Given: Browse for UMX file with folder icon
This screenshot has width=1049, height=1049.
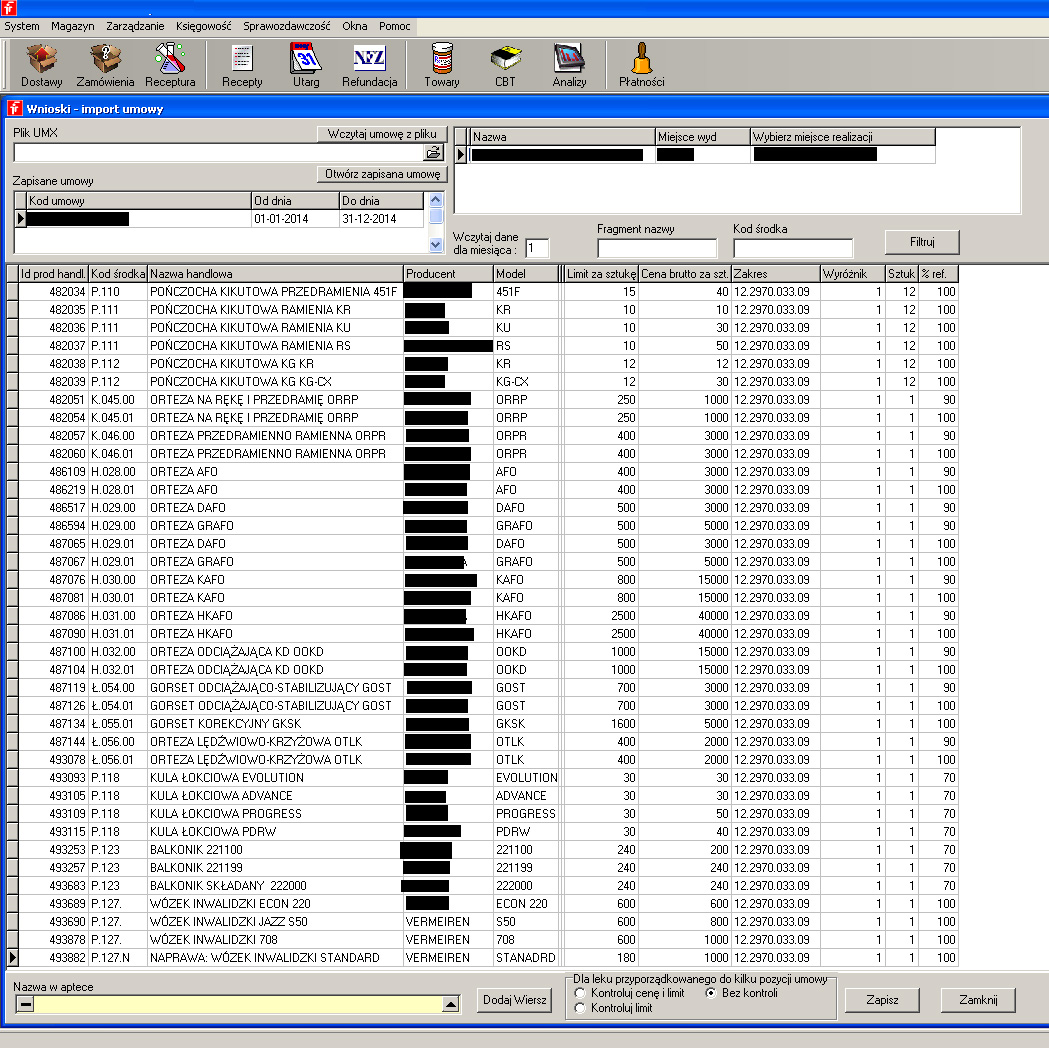Looking at the screenshot, I should click(433, 153).
